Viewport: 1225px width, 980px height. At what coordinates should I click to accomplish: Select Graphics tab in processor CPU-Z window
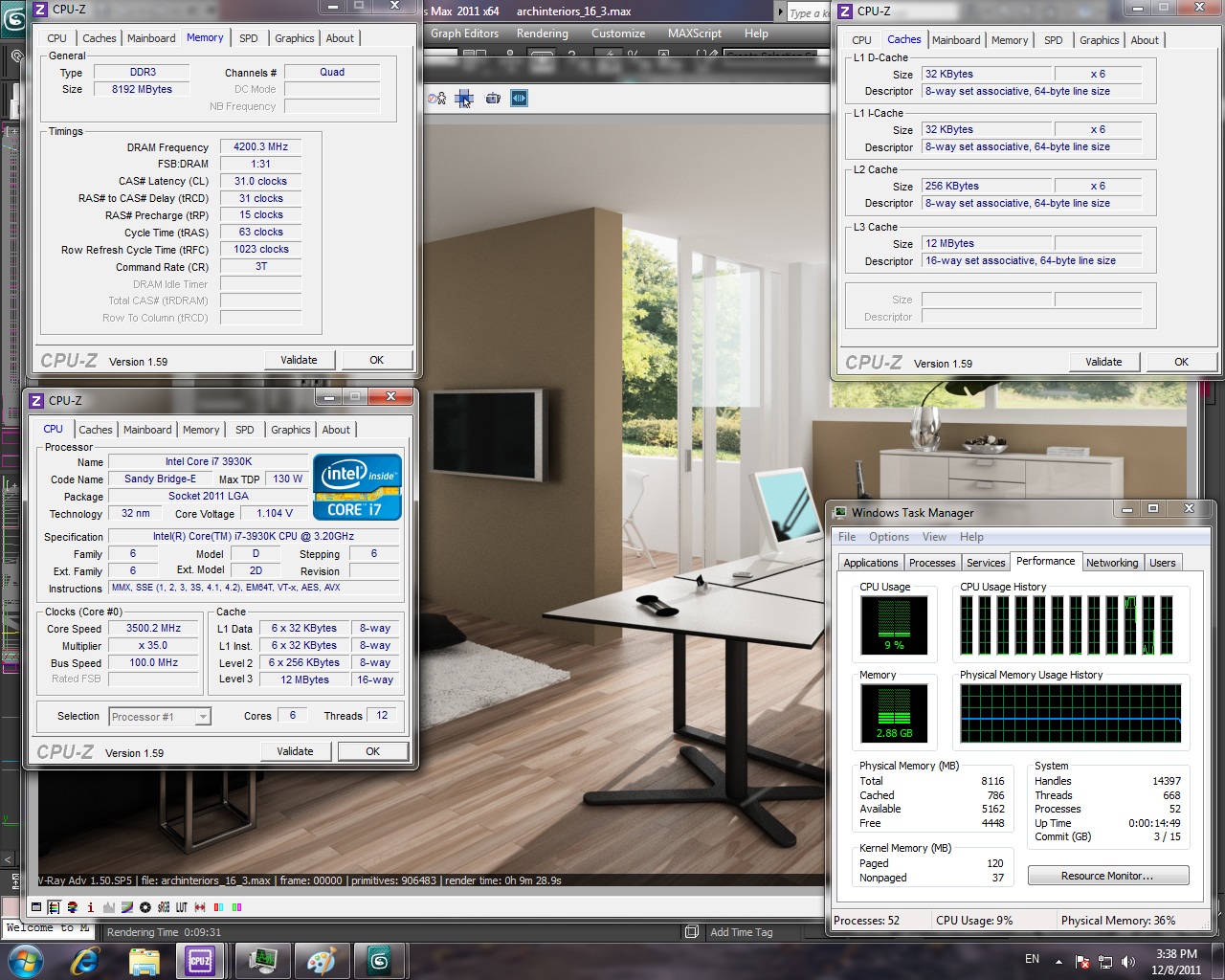291,430
